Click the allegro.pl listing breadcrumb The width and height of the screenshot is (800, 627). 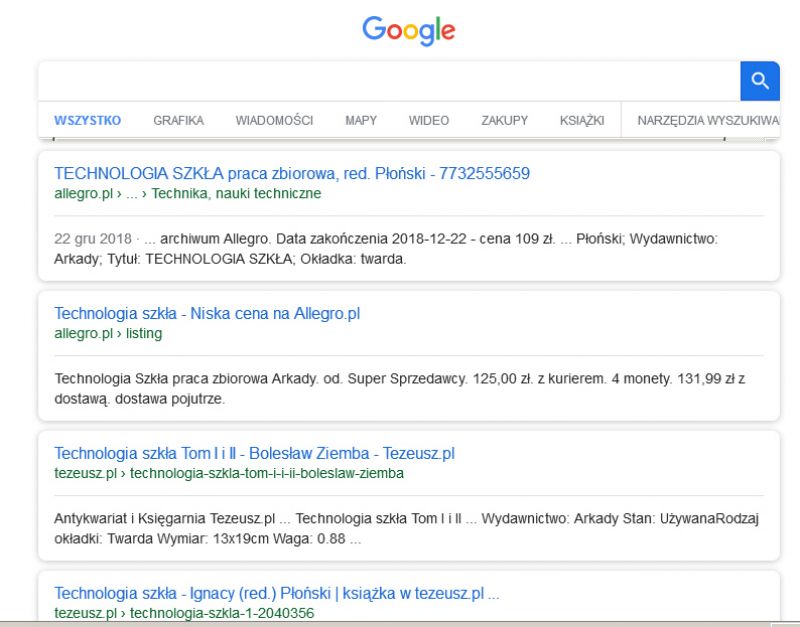[x=108, y=333]
